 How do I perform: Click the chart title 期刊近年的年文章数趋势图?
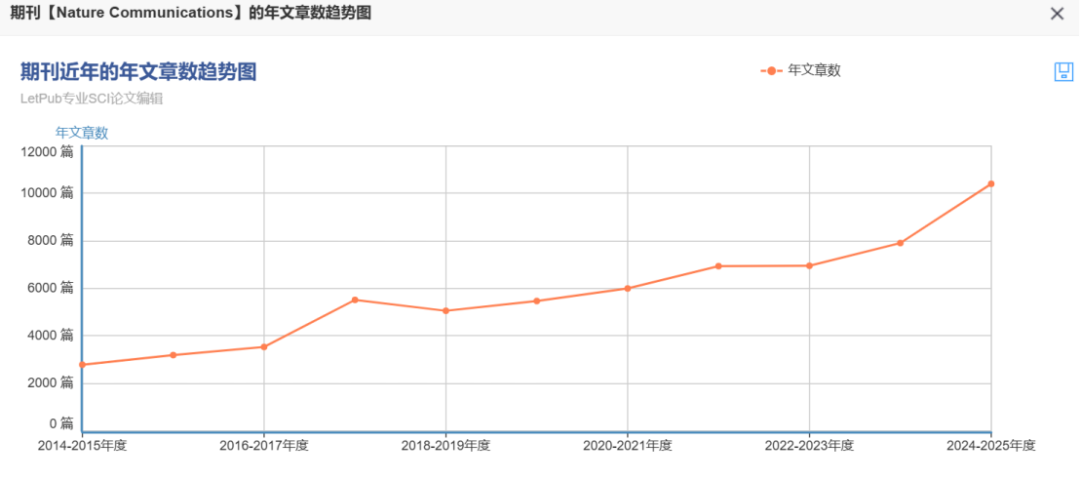point(139,72)
